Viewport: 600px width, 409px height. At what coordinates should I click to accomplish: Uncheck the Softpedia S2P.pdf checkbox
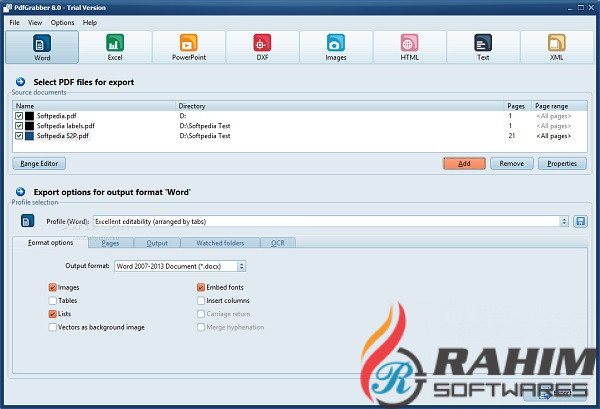coord(19,135)
